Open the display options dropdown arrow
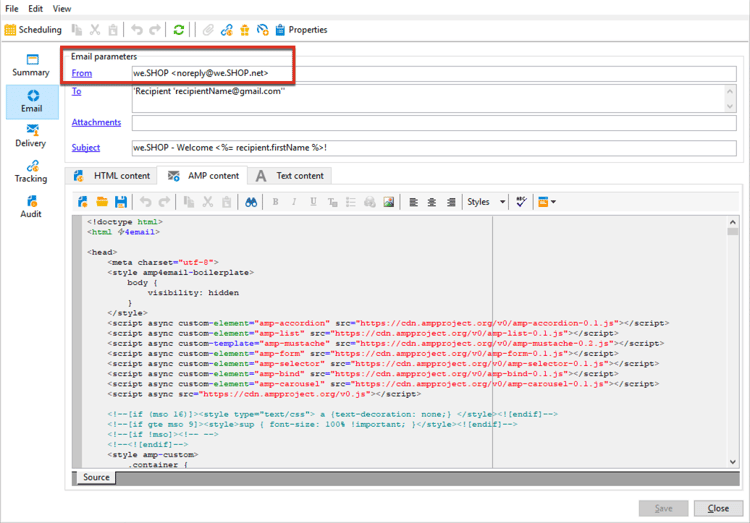 coord(554,202)
